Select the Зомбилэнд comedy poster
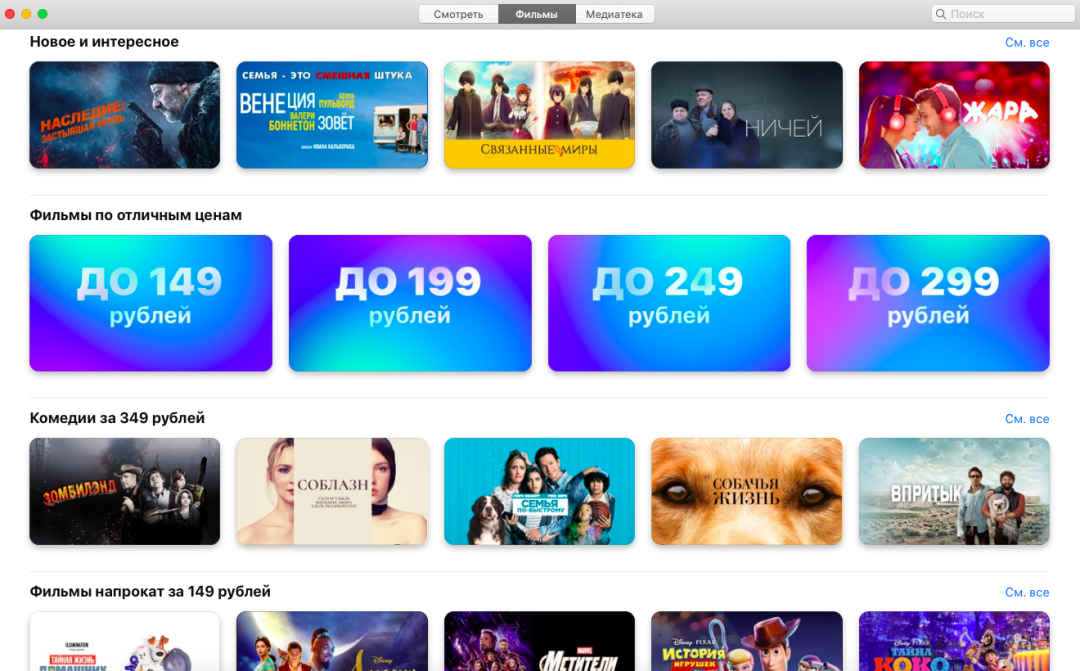The image size is (1080, 671). tap(125, 491)
